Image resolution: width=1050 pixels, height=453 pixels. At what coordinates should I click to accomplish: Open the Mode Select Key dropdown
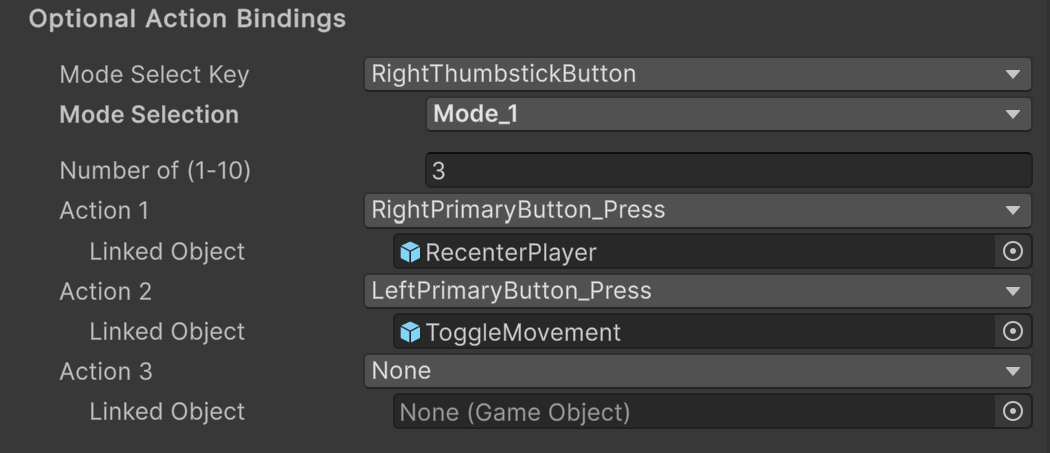point(696,74)
